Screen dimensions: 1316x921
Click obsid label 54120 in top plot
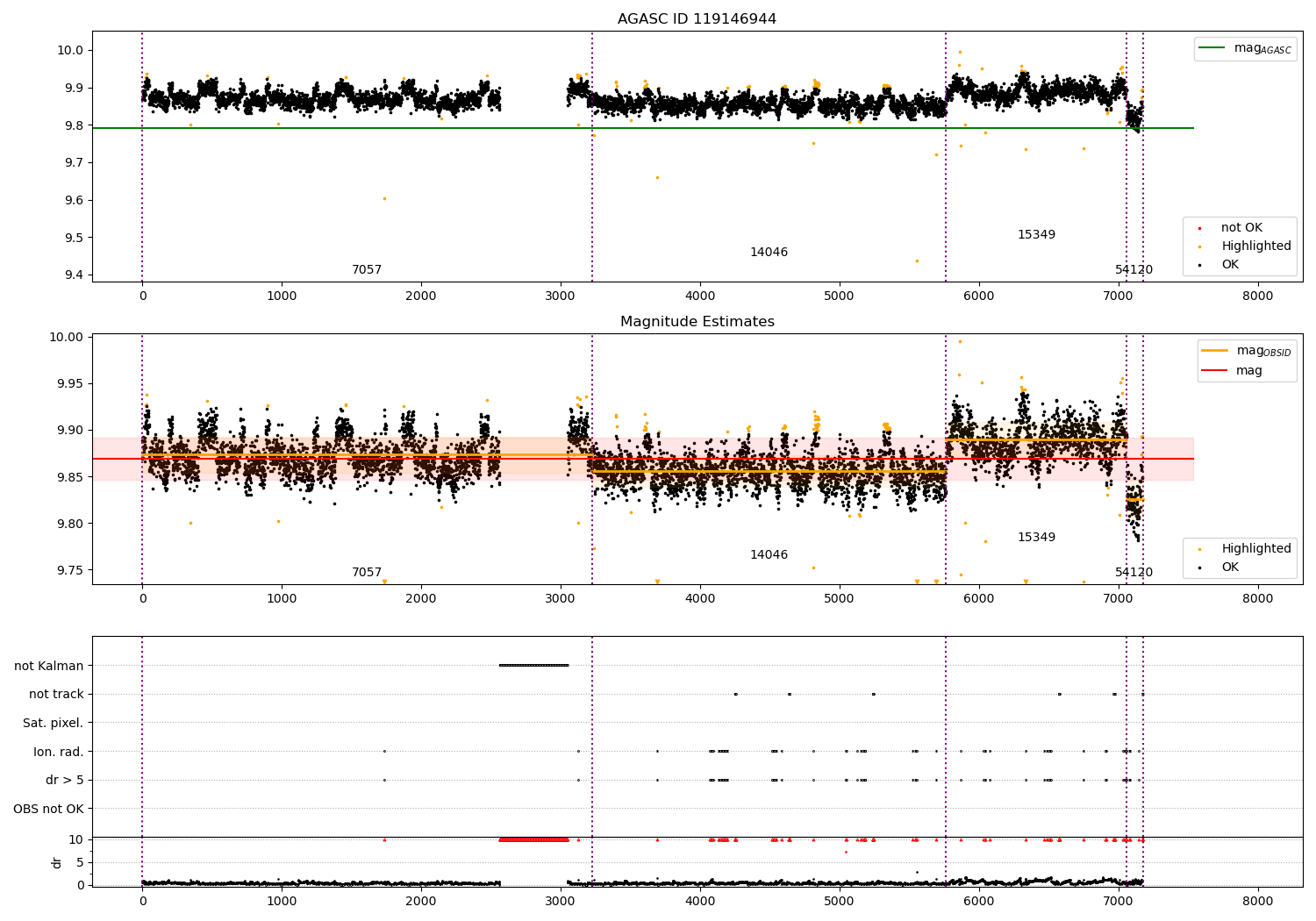pos(1134,270)
